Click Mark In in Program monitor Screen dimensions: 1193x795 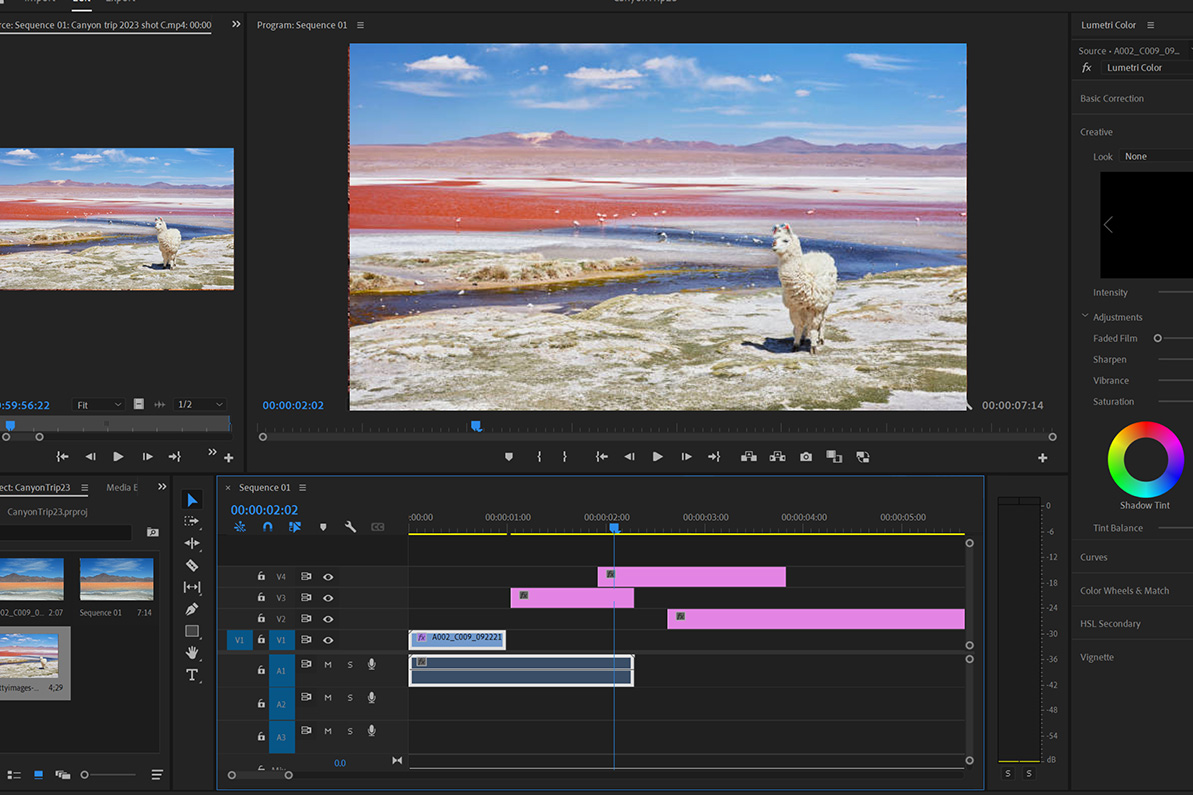point(539,456)
